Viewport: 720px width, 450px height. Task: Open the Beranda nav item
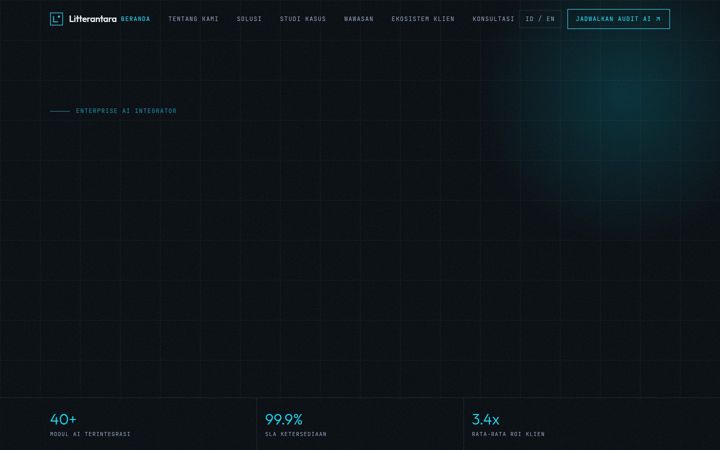pyautogui.click(x=135, y=19)
